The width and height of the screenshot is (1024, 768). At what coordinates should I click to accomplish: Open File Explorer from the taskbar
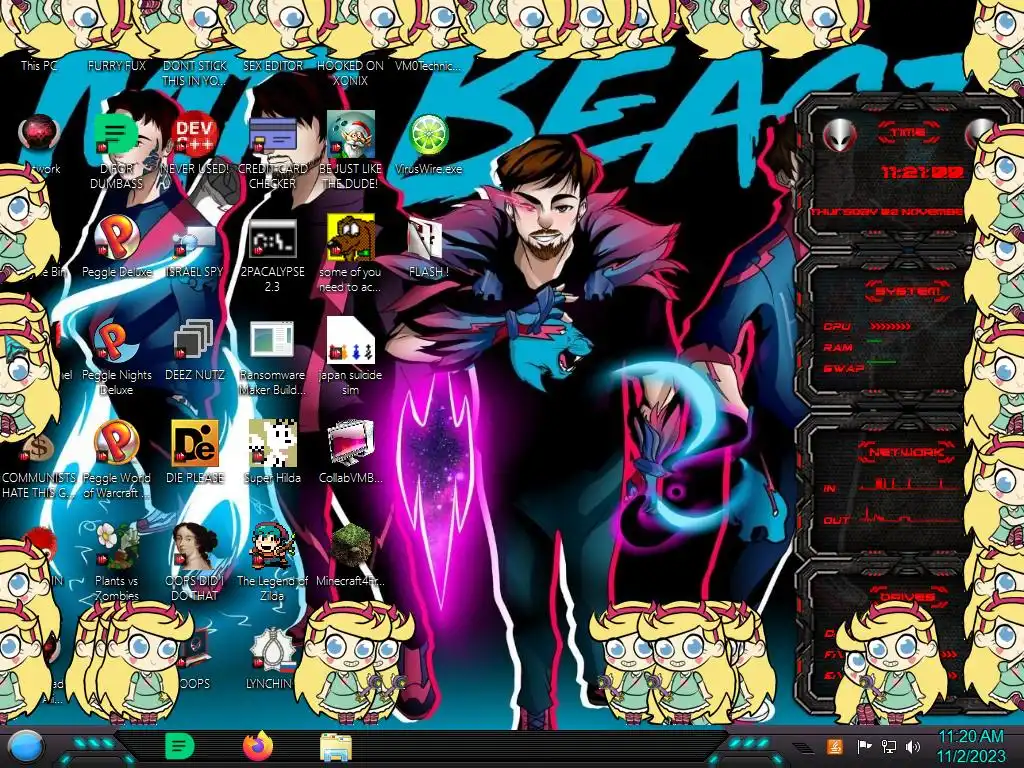[336, 747]
